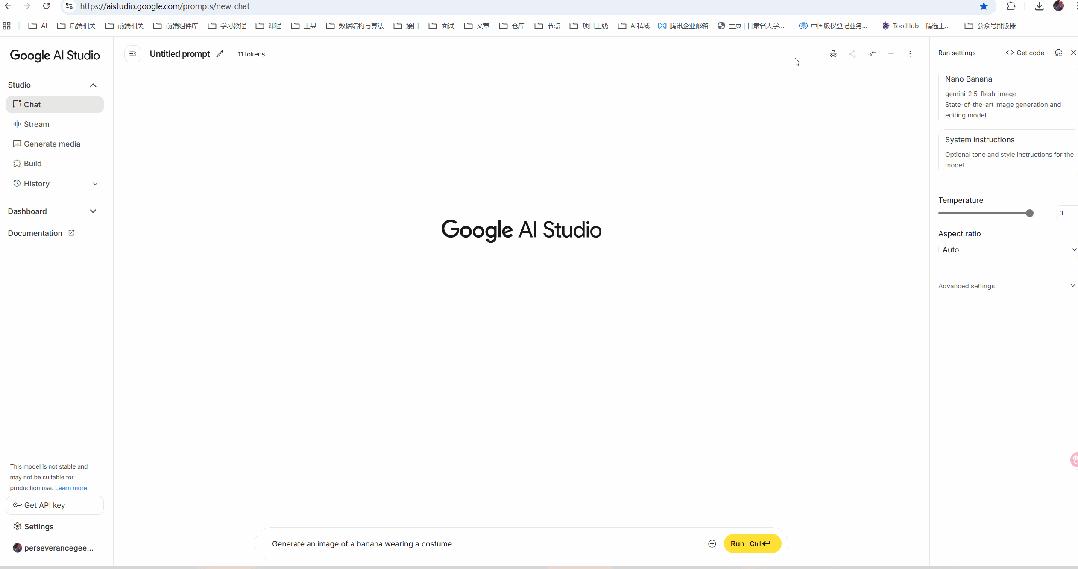Click the compare mode icon in toolbar
Screen dimensions: 1078x569
(872, 54)
